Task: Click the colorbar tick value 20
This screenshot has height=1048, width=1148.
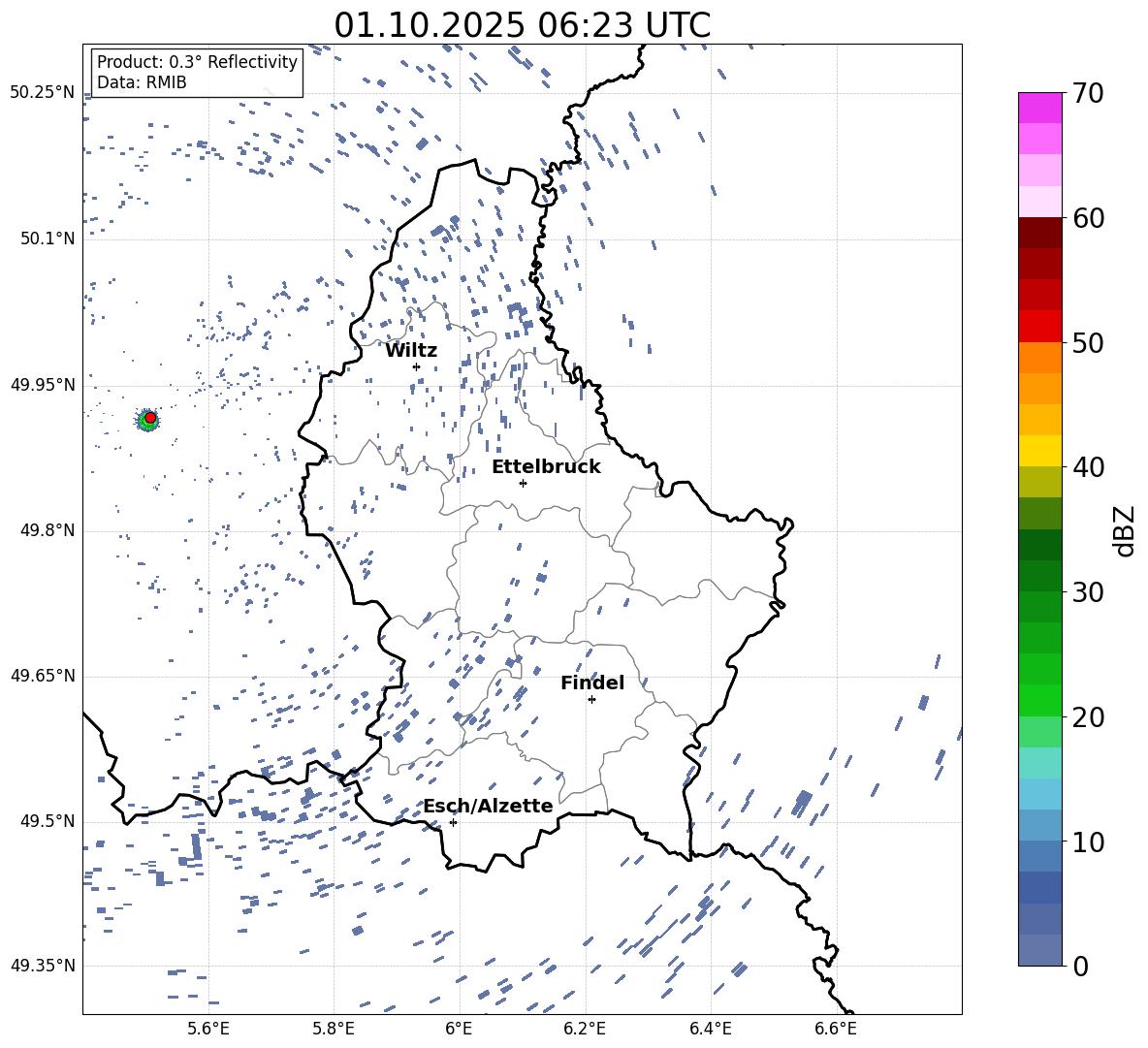Action: pyautogui.click(x=1088, y=716)
